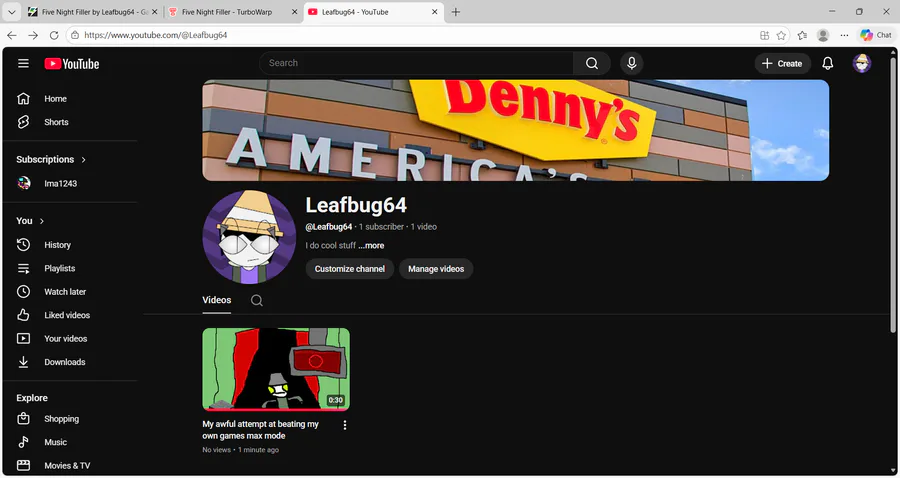Open the notifications bell

(x=828, y=63)
